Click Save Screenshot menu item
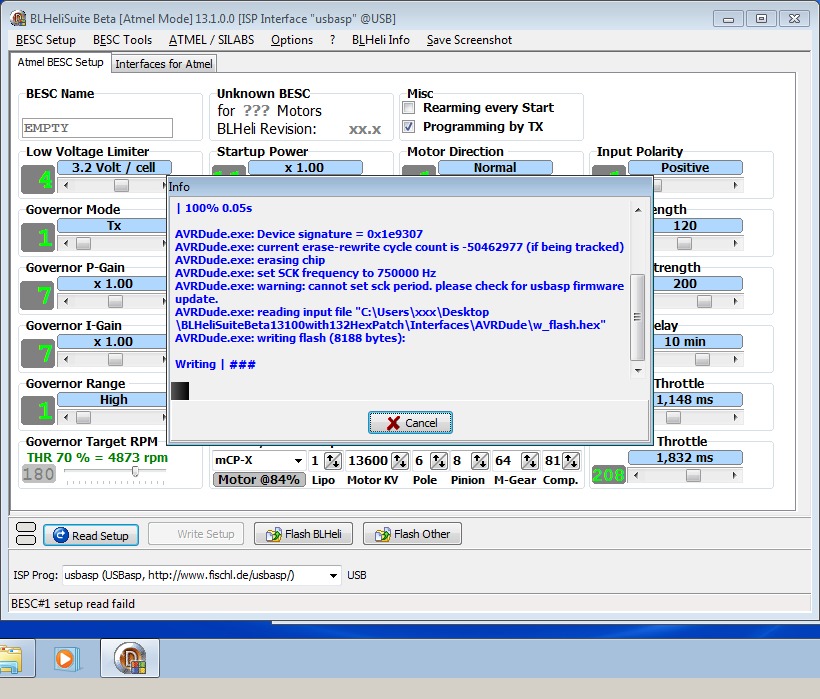The image size is (820, 699). click(469, 40)
